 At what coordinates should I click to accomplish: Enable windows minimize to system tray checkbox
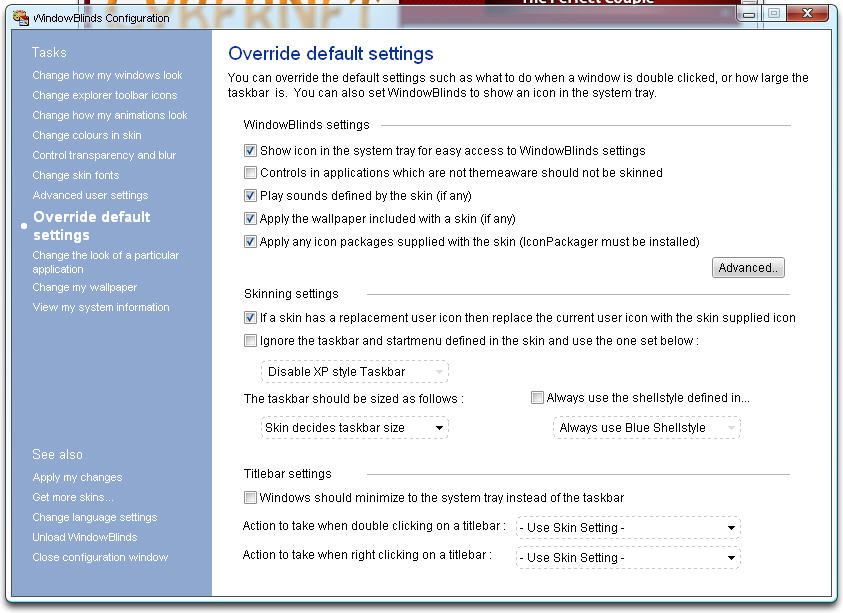coord(250,497)
